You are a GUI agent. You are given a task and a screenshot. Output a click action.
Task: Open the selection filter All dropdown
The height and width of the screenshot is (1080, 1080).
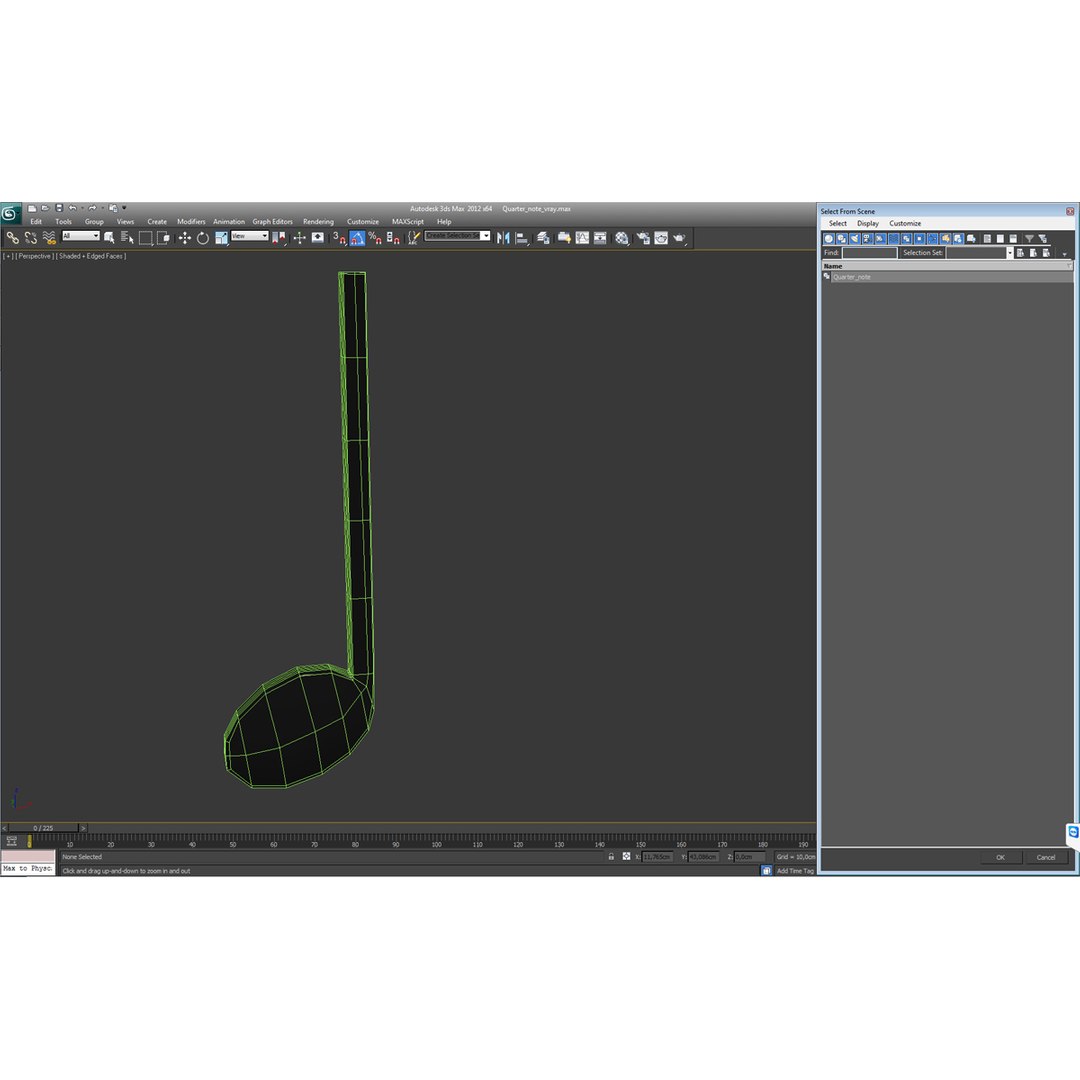click(81, 236)
